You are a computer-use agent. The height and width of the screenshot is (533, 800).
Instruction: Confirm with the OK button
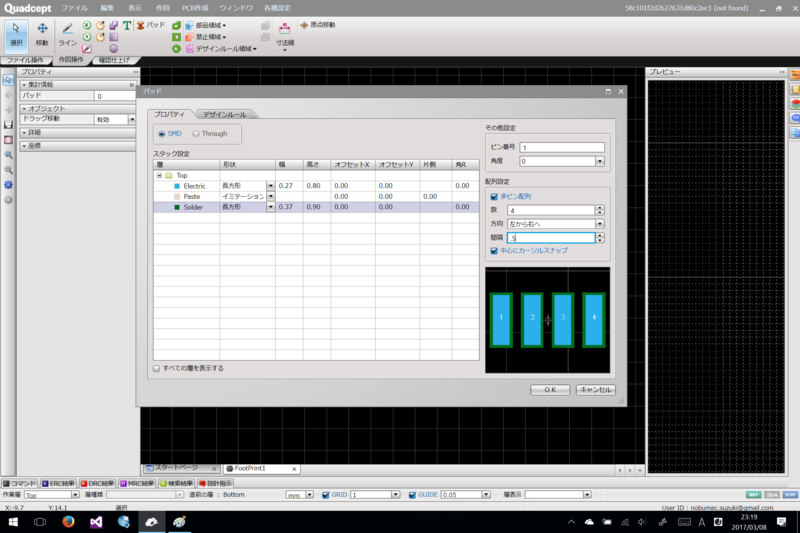coord(550,390)
